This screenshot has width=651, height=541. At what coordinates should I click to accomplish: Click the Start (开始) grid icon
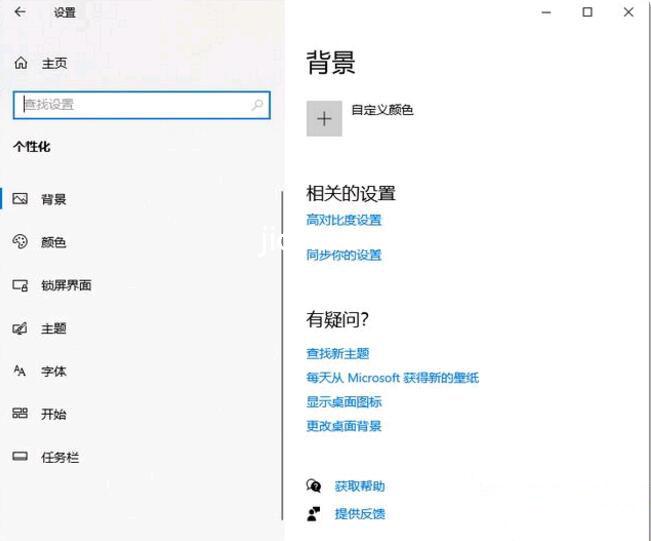click(20, 414)
